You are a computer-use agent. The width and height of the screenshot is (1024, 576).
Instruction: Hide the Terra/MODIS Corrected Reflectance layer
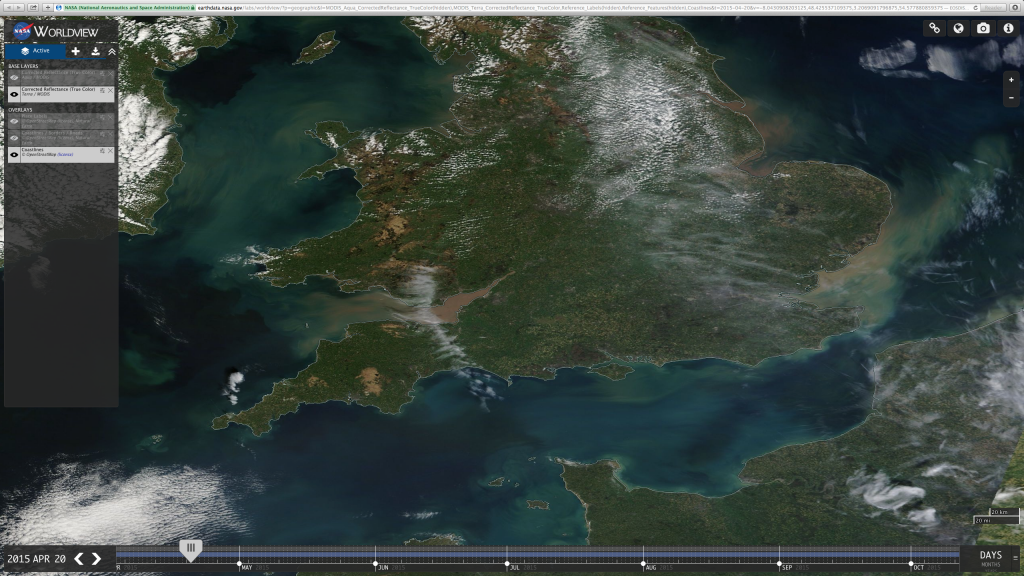14,95
